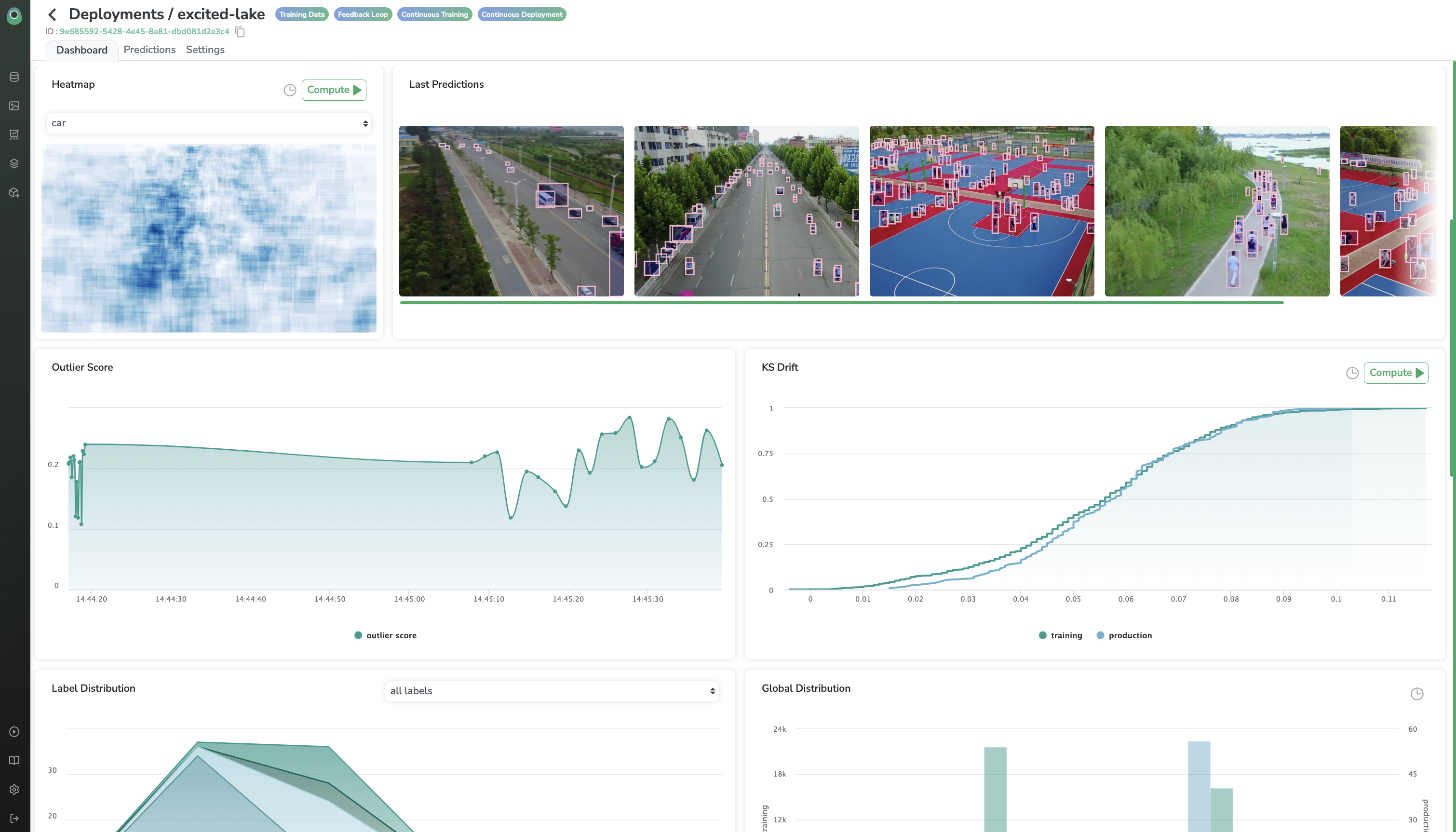Toggle production series in KS Drift legend
The height and width of the screenshot is (832, 1456).
(1124, 635)
